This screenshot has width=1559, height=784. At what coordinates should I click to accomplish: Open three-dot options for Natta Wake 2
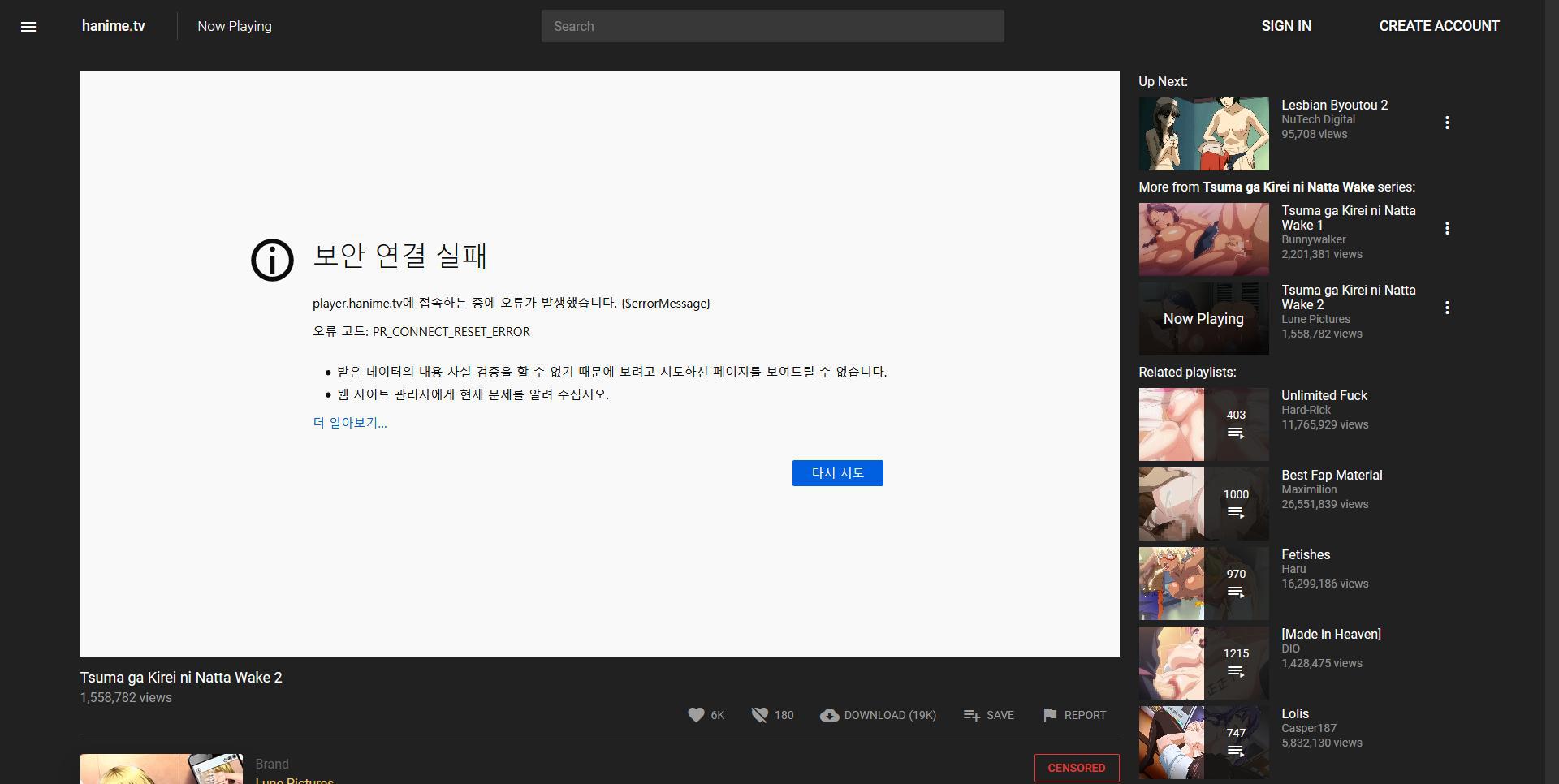pos(1447,308)
